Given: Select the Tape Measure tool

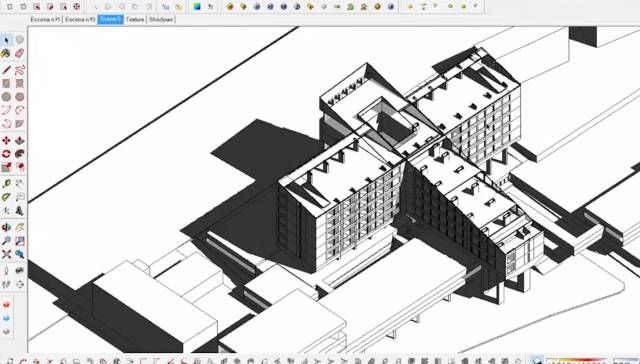Looking at the screenshot, I should 6,184.
